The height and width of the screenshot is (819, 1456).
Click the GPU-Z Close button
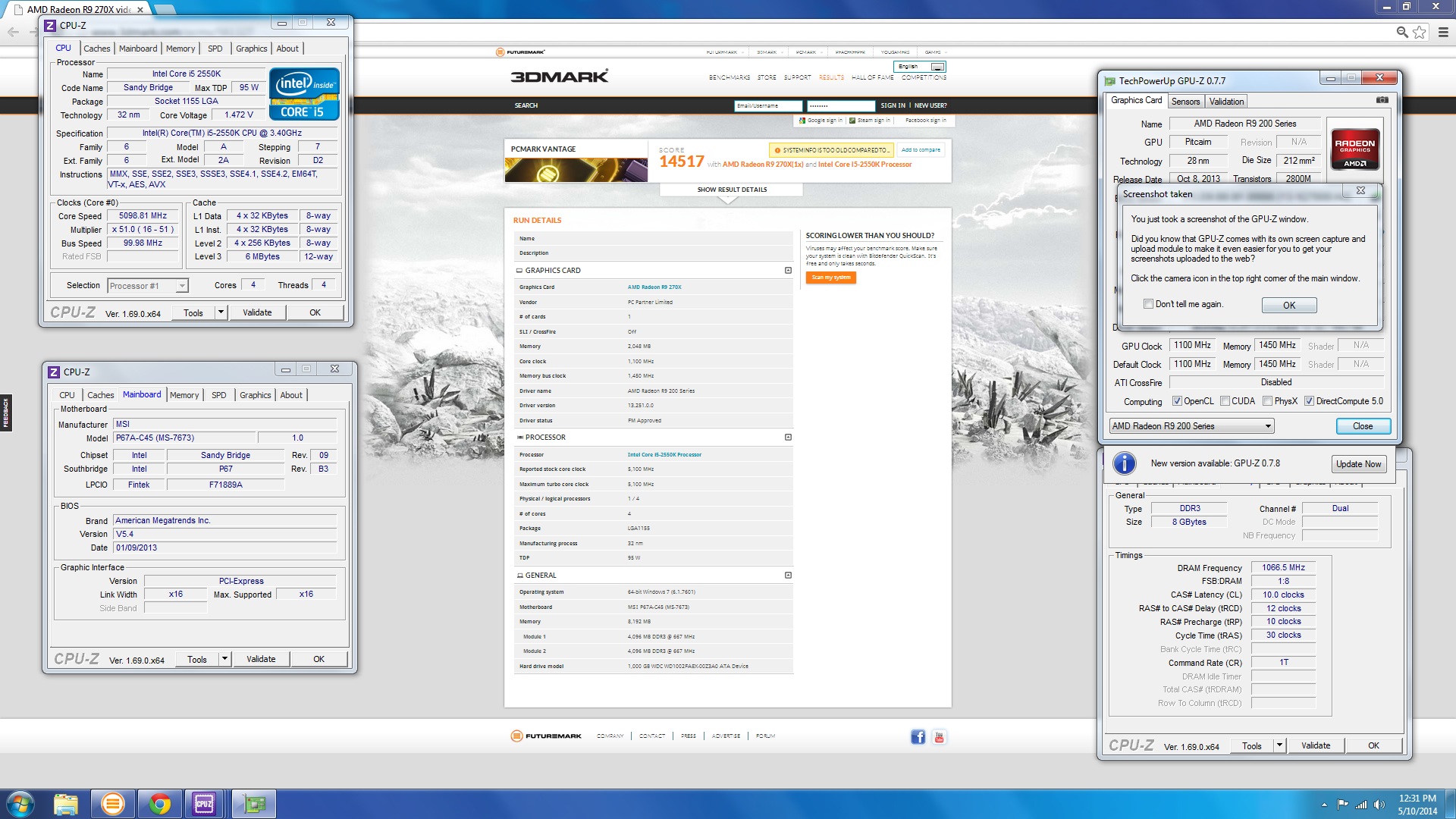tap(1363, 426)
